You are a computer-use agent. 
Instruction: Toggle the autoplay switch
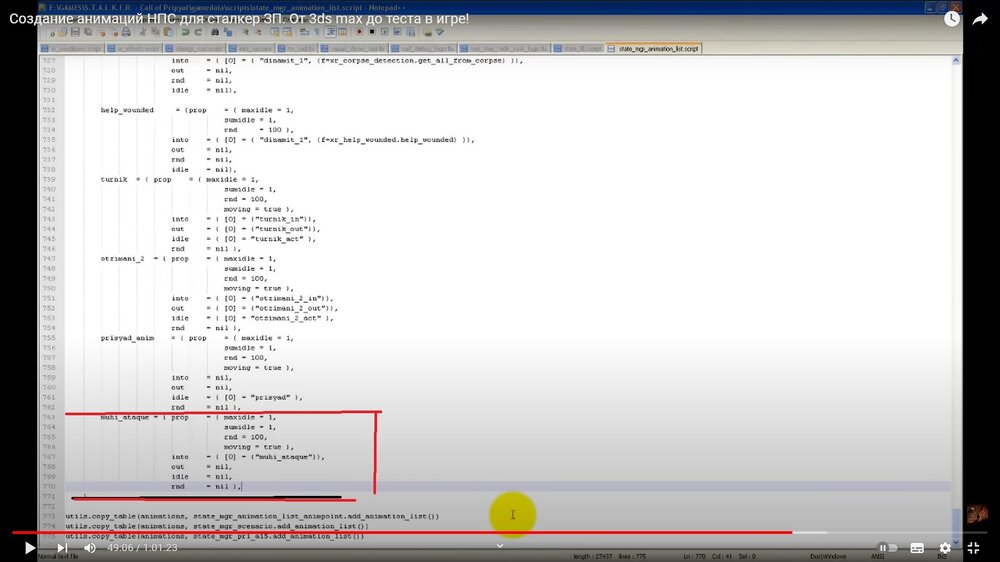pyautogui.click(x=883, y=548)
